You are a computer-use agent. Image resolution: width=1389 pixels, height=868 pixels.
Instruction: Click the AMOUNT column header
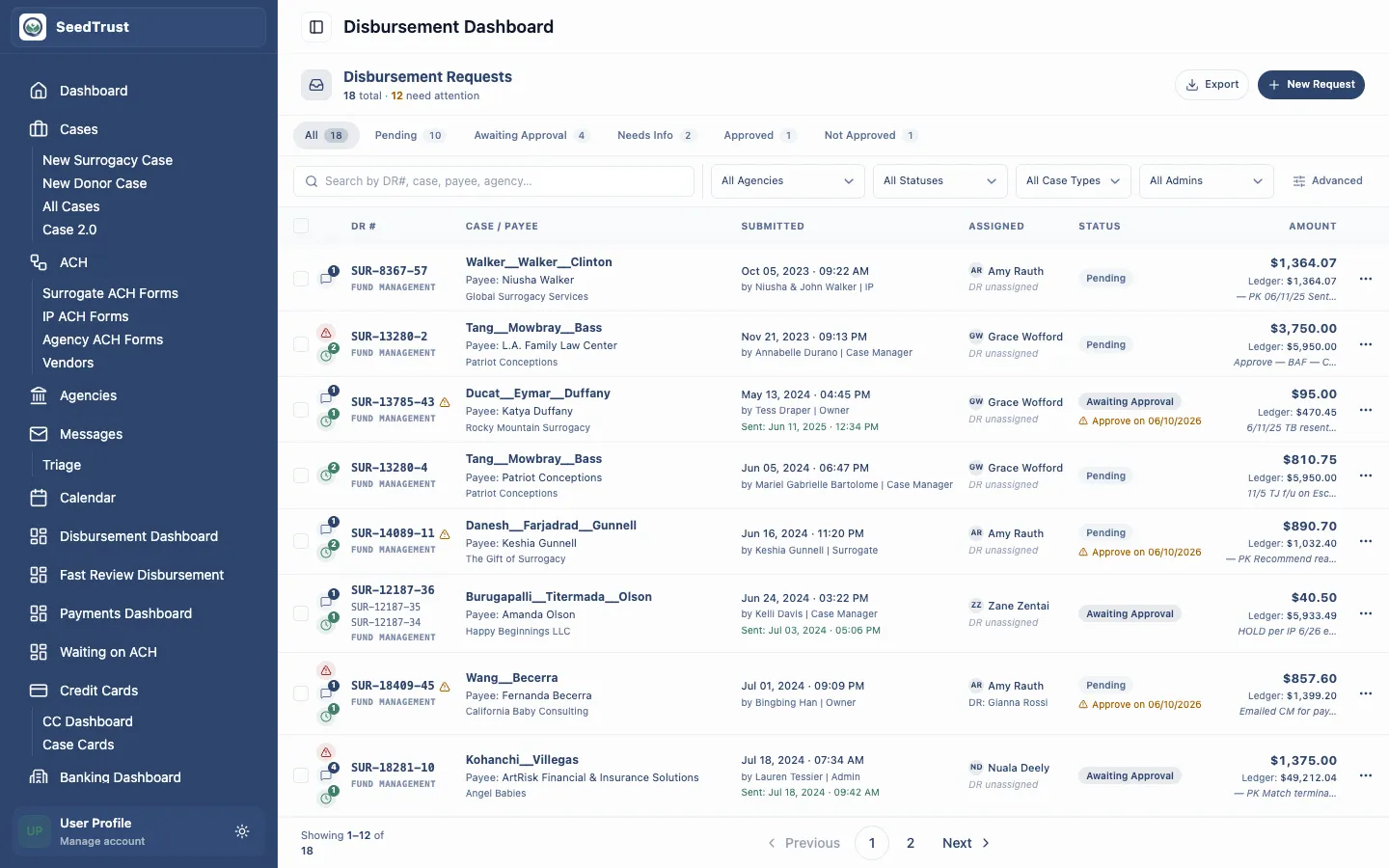point(1313,226)
